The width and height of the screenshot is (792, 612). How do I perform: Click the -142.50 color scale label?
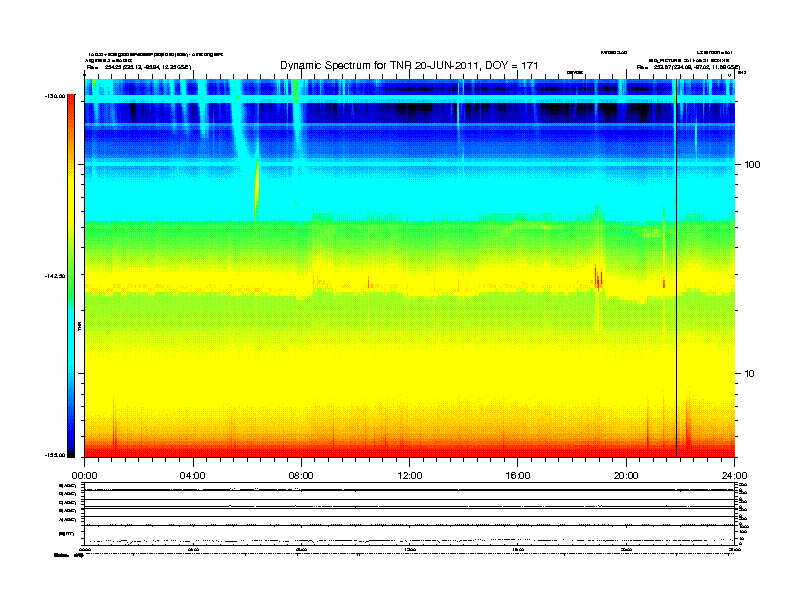[x=55, y=276]
